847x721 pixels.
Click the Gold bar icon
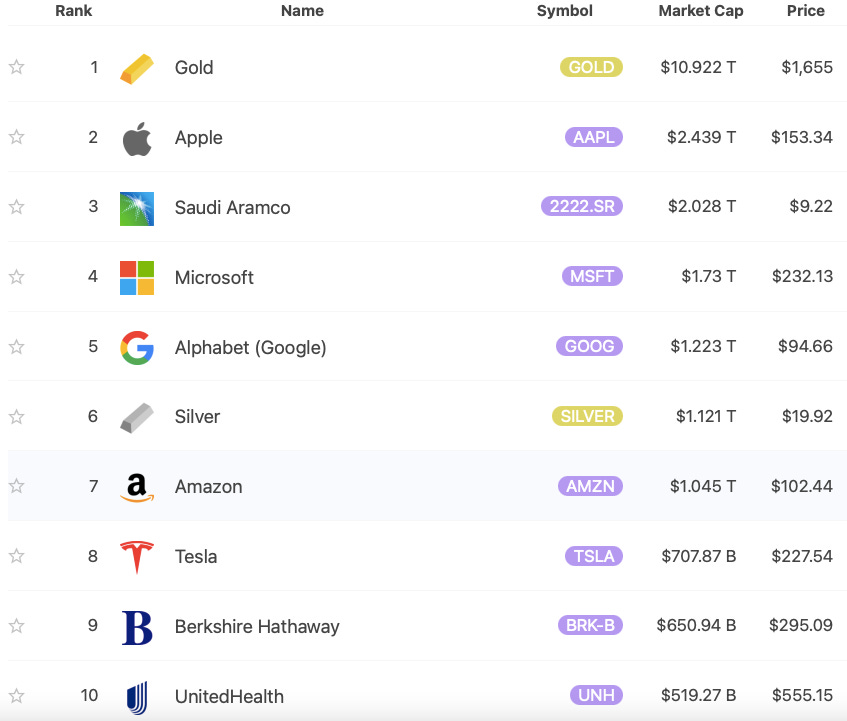137,69
